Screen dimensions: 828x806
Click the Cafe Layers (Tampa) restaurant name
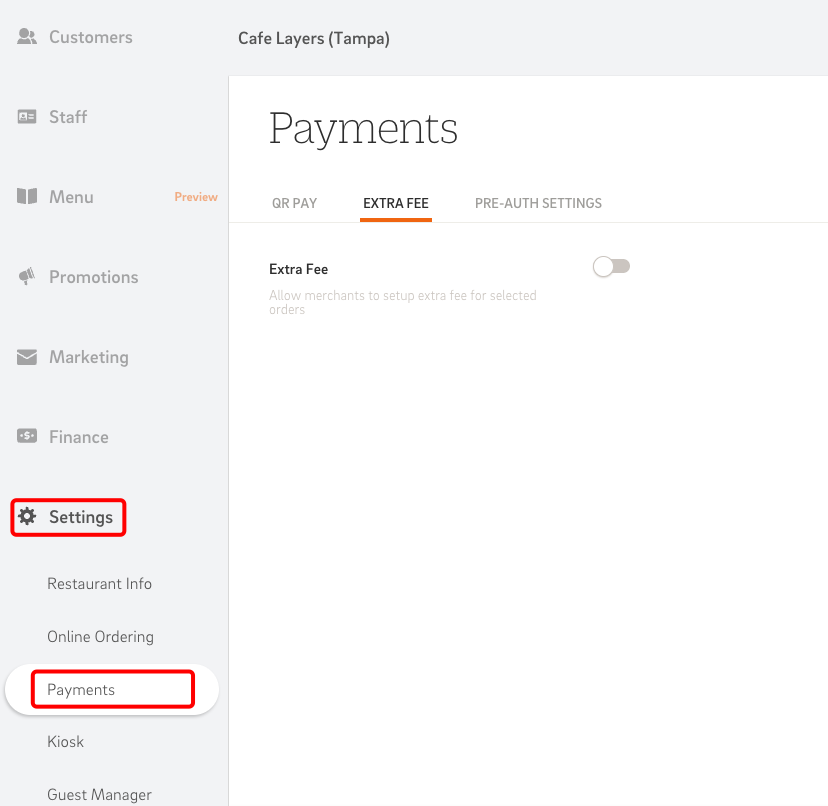coord(314,39)
